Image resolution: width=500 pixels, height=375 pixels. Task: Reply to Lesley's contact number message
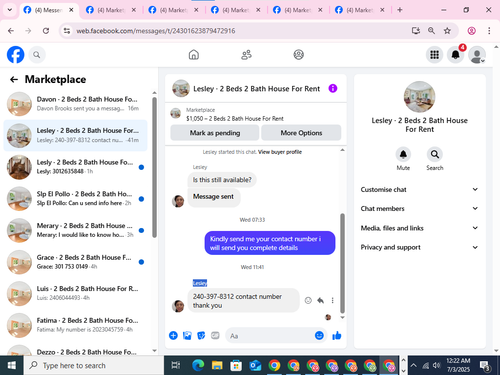coord(320,300)
